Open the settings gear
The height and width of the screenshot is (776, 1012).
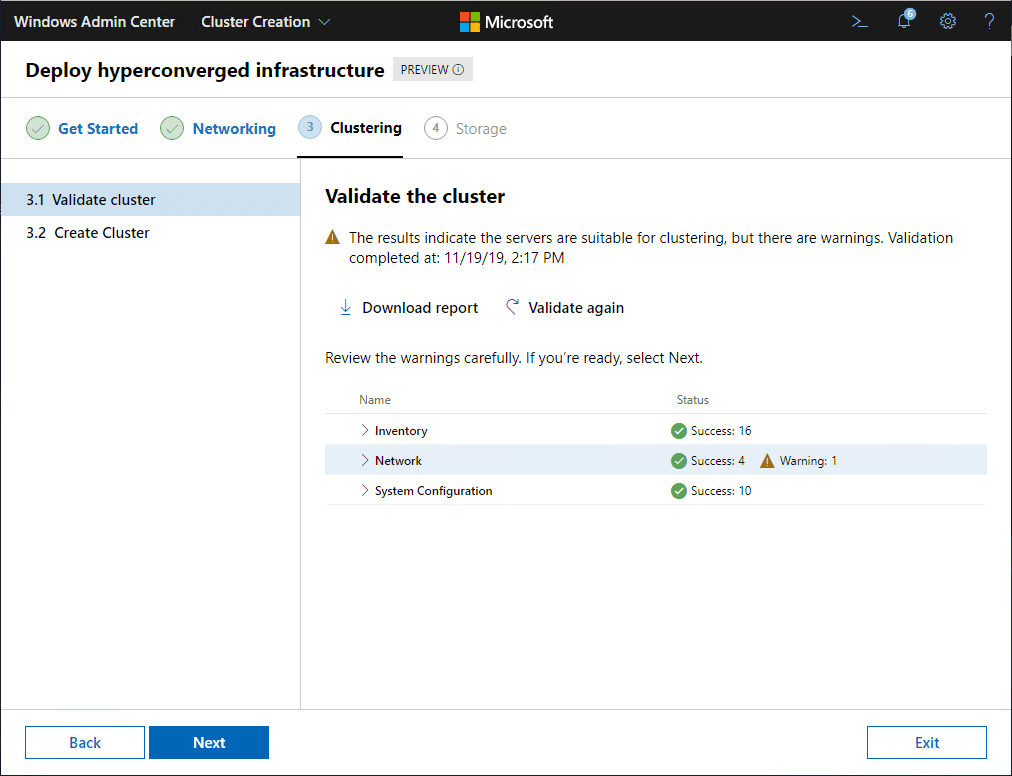[x=947, y=21]
